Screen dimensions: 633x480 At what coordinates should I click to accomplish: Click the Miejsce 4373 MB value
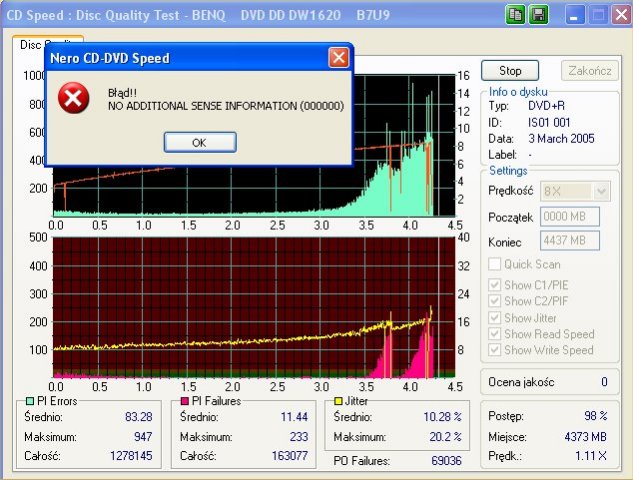(x=585, y=436)
